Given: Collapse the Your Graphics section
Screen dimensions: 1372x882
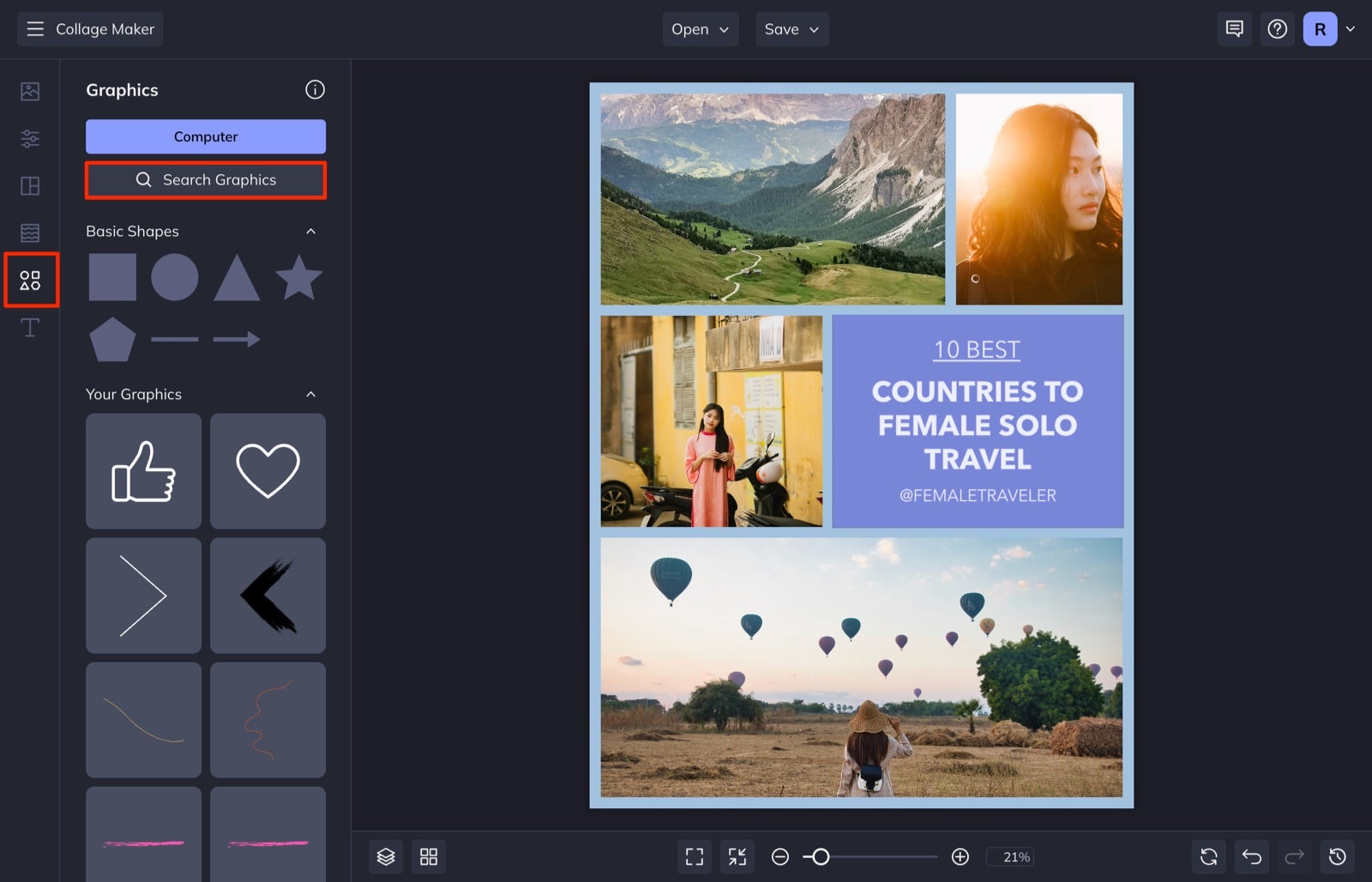Looking at the screenshot, I should 311,394.
